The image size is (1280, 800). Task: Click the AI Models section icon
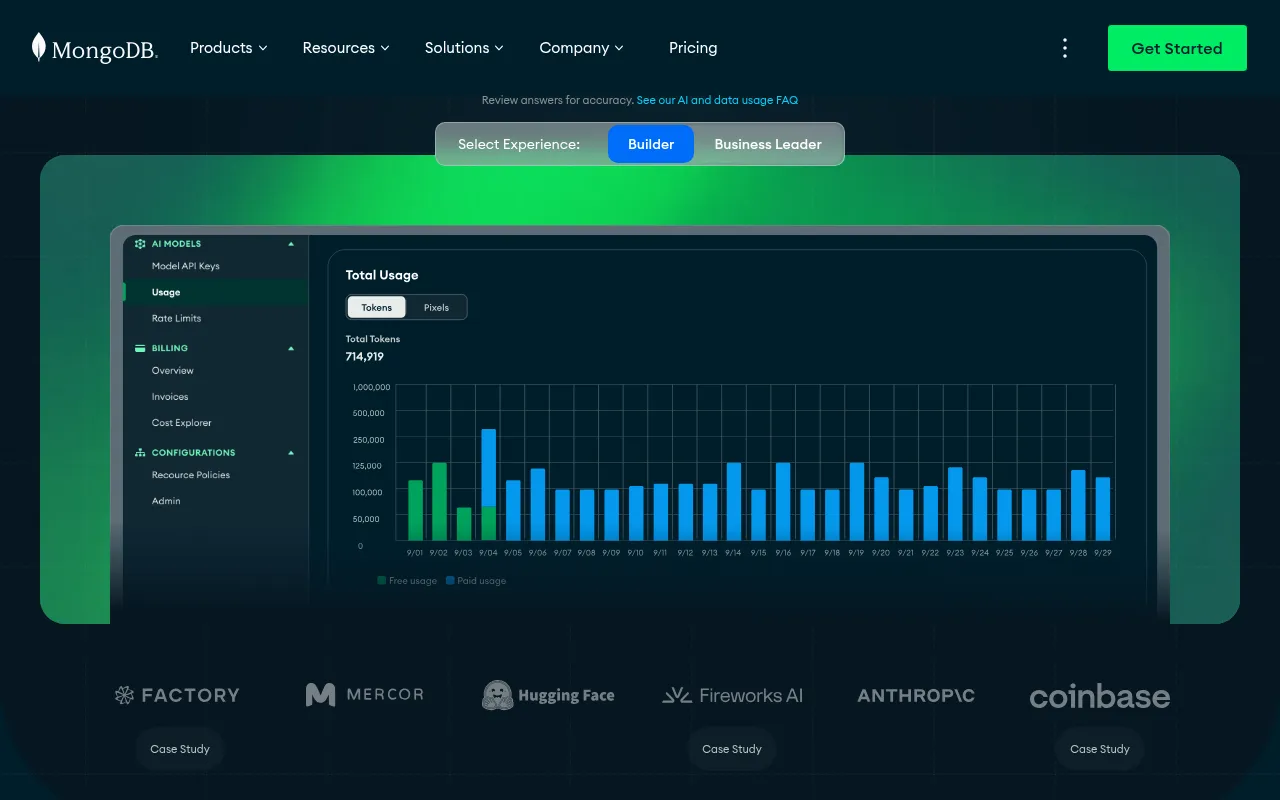(x=140, y=244)
